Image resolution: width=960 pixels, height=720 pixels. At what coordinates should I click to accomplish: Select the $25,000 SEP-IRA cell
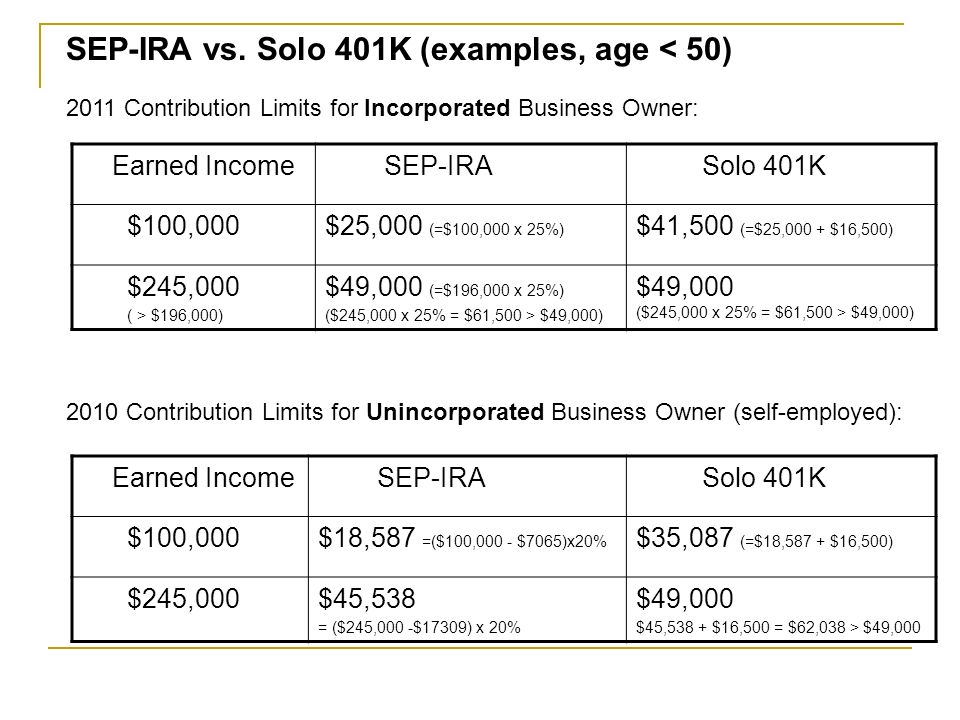pyautogui.click(x=471, y=235)
